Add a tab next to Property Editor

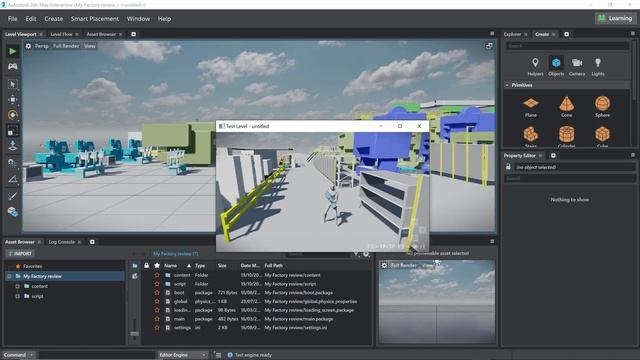point(553,156)
